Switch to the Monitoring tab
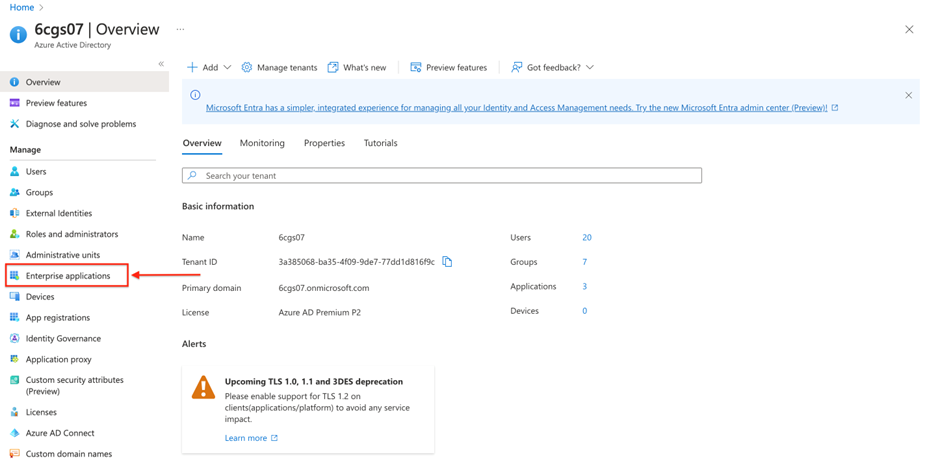This screenshot has height=465, width=925. point(262,143)
